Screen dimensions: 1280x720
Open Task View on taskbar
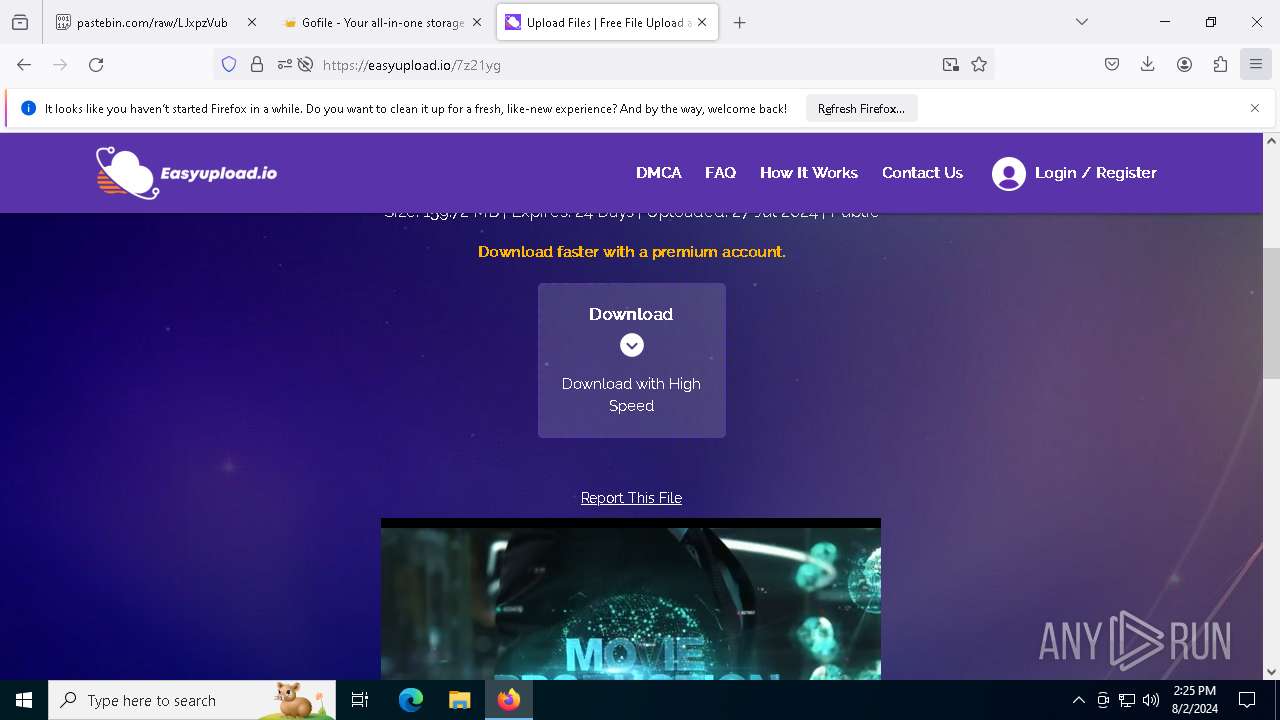[360, 700]
